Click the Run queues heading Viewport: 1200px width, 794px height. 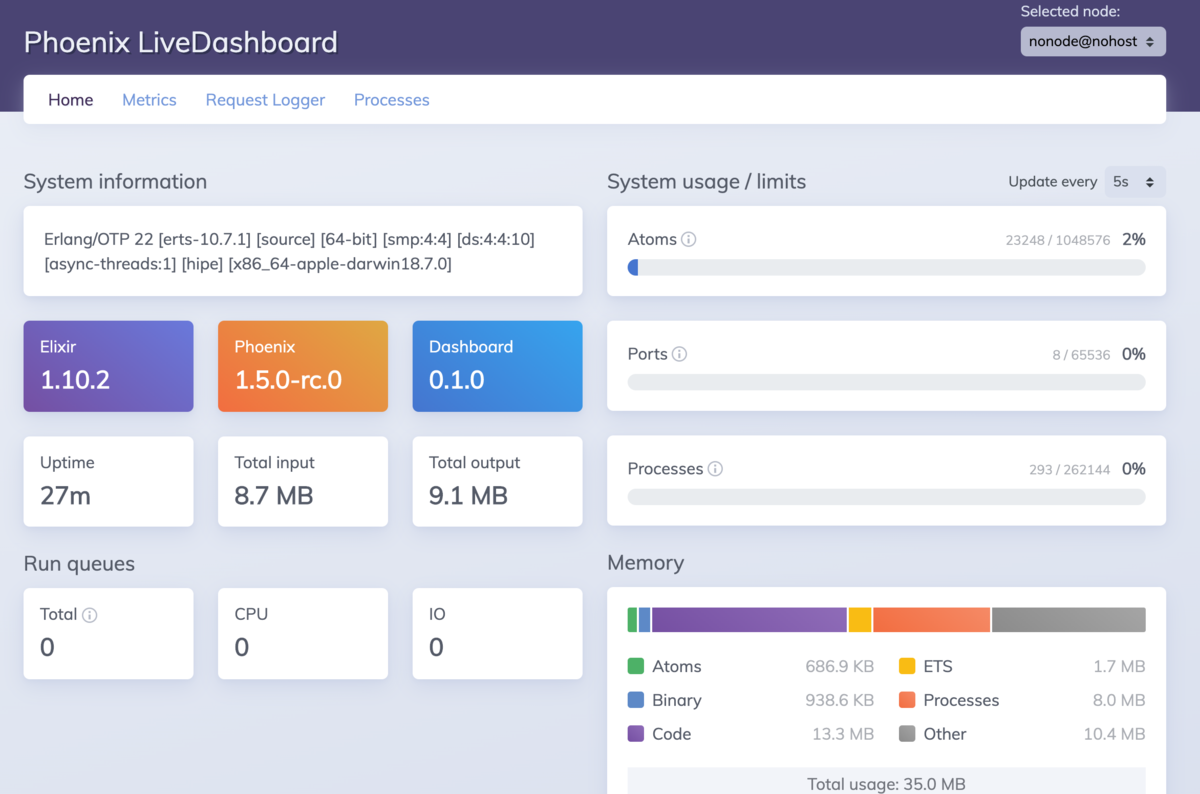[x=79, y=564]
